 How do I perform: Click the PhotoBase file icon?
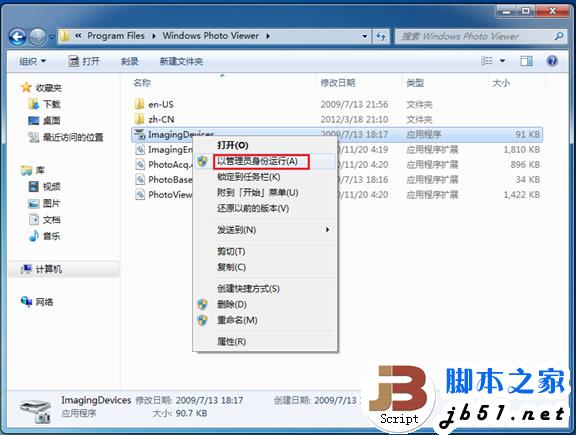[x=140, y=180]
